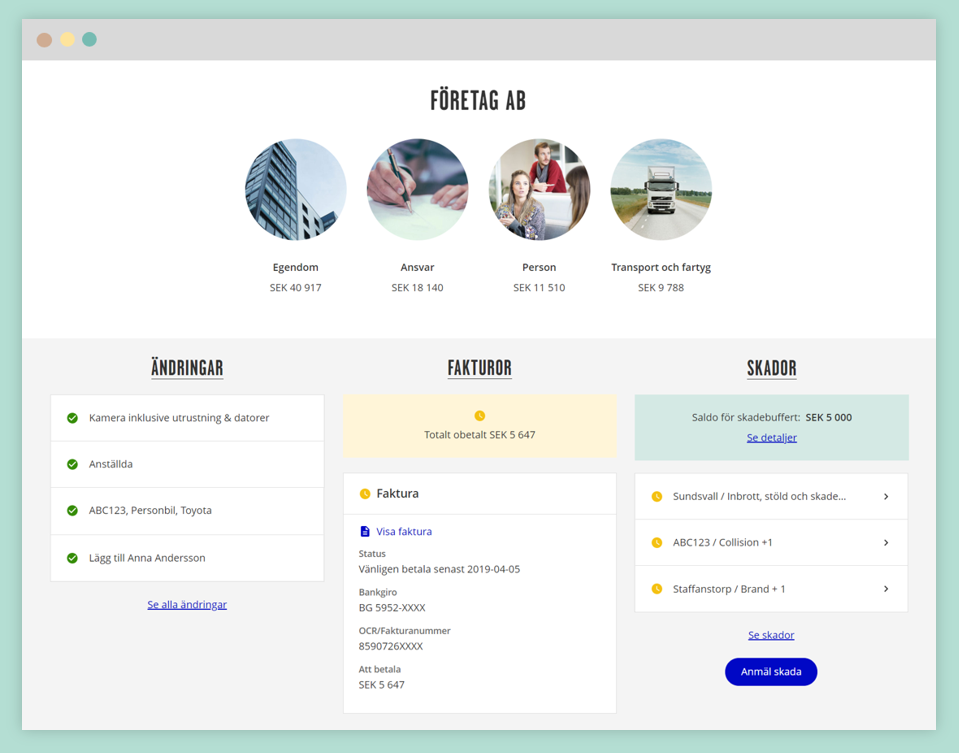
Task: Click the Transport amount SEK 9 788
Action: pos(661,287)
